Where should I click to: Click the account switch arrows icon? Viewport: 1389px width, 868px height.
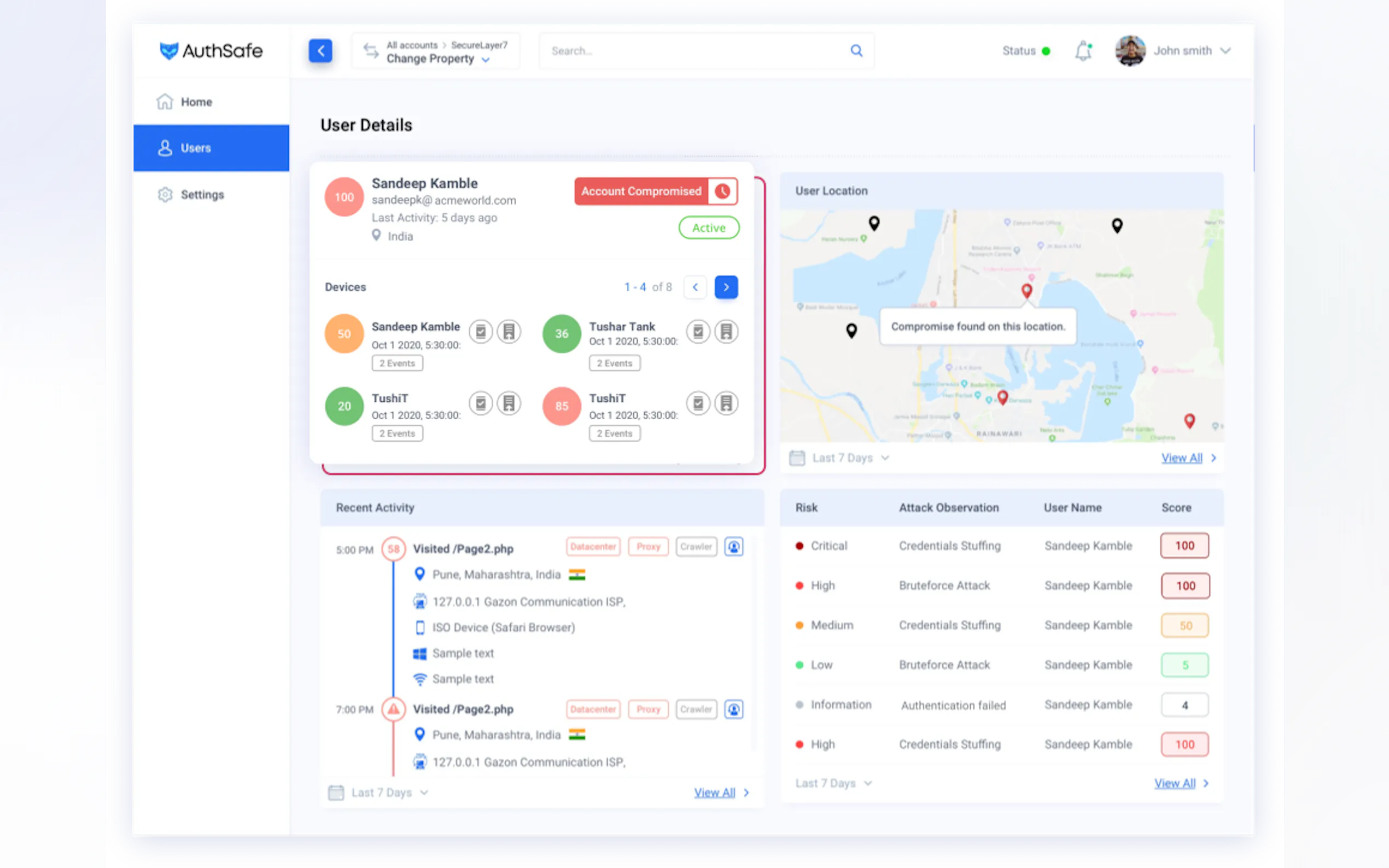coord(371,51)
